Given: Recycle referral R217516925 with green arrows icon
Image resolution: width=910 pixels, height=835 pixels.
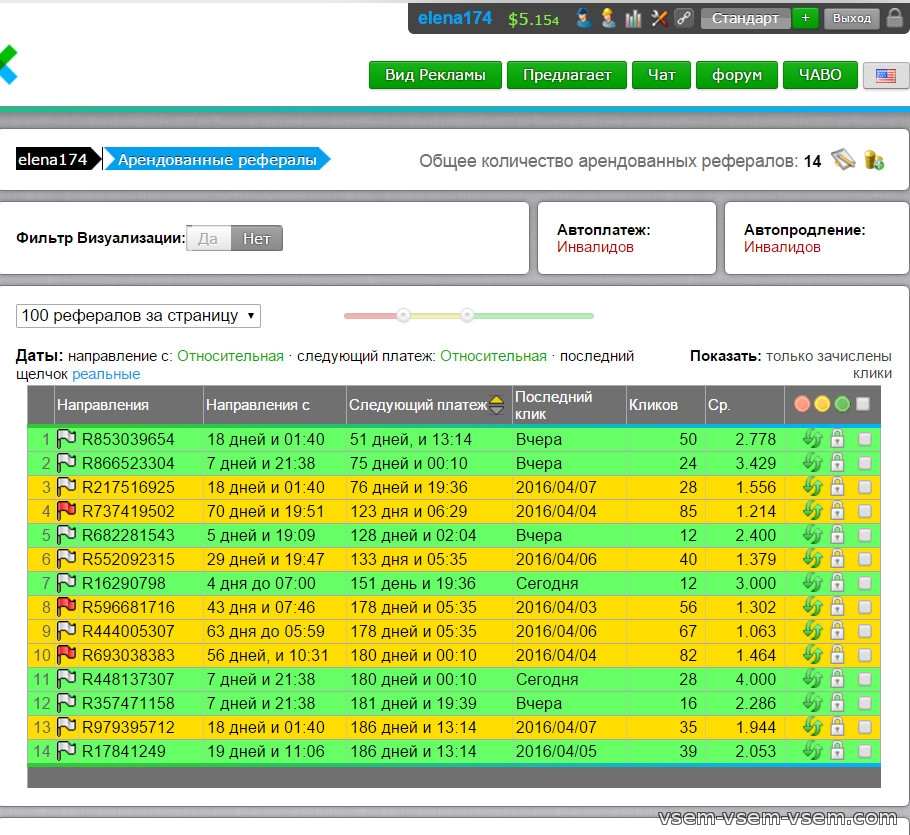Looking at the screenshot, I should (812, 487).
